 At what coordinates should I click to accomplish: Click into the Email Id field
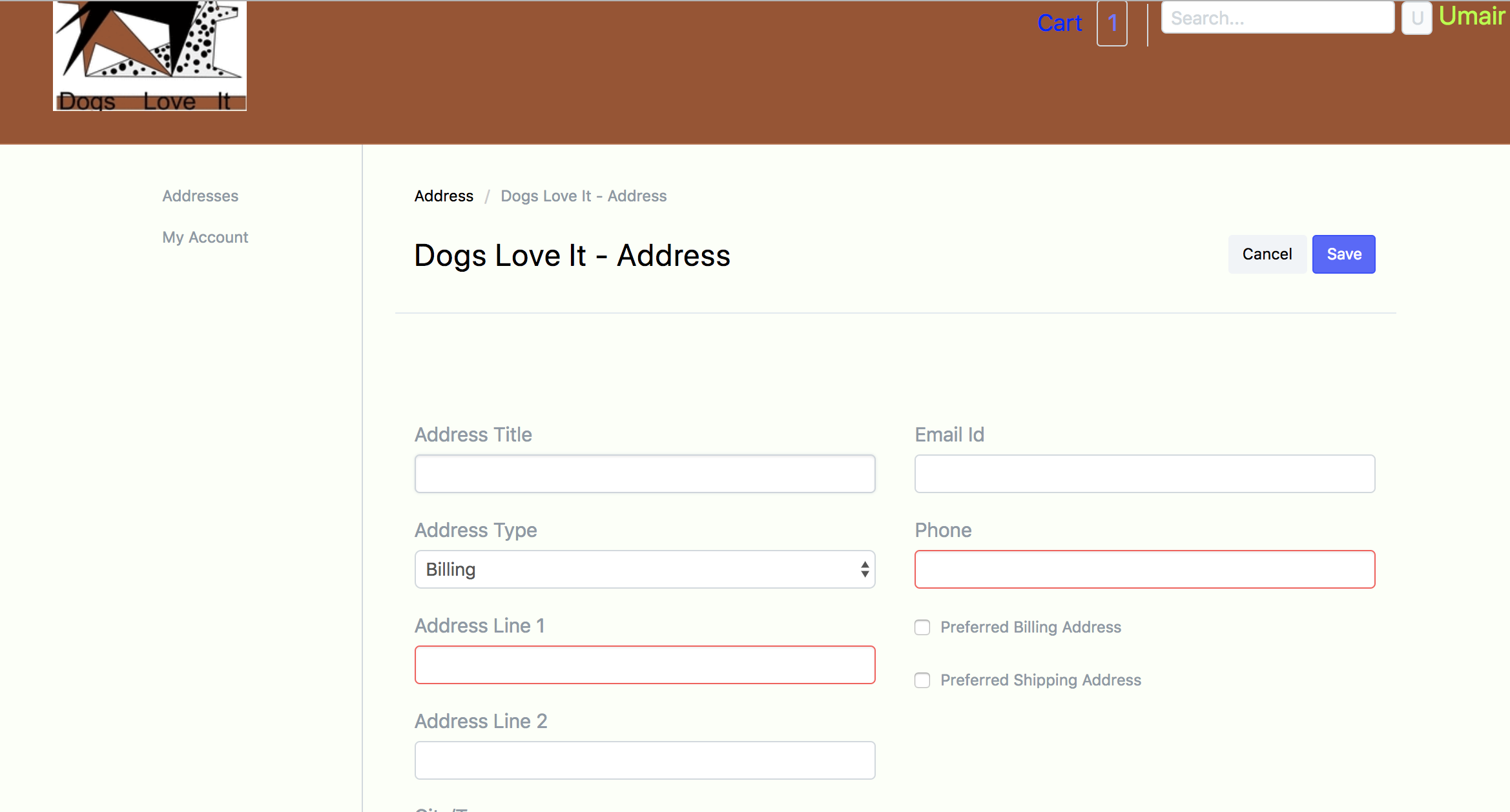click(x=1144, y=474)
